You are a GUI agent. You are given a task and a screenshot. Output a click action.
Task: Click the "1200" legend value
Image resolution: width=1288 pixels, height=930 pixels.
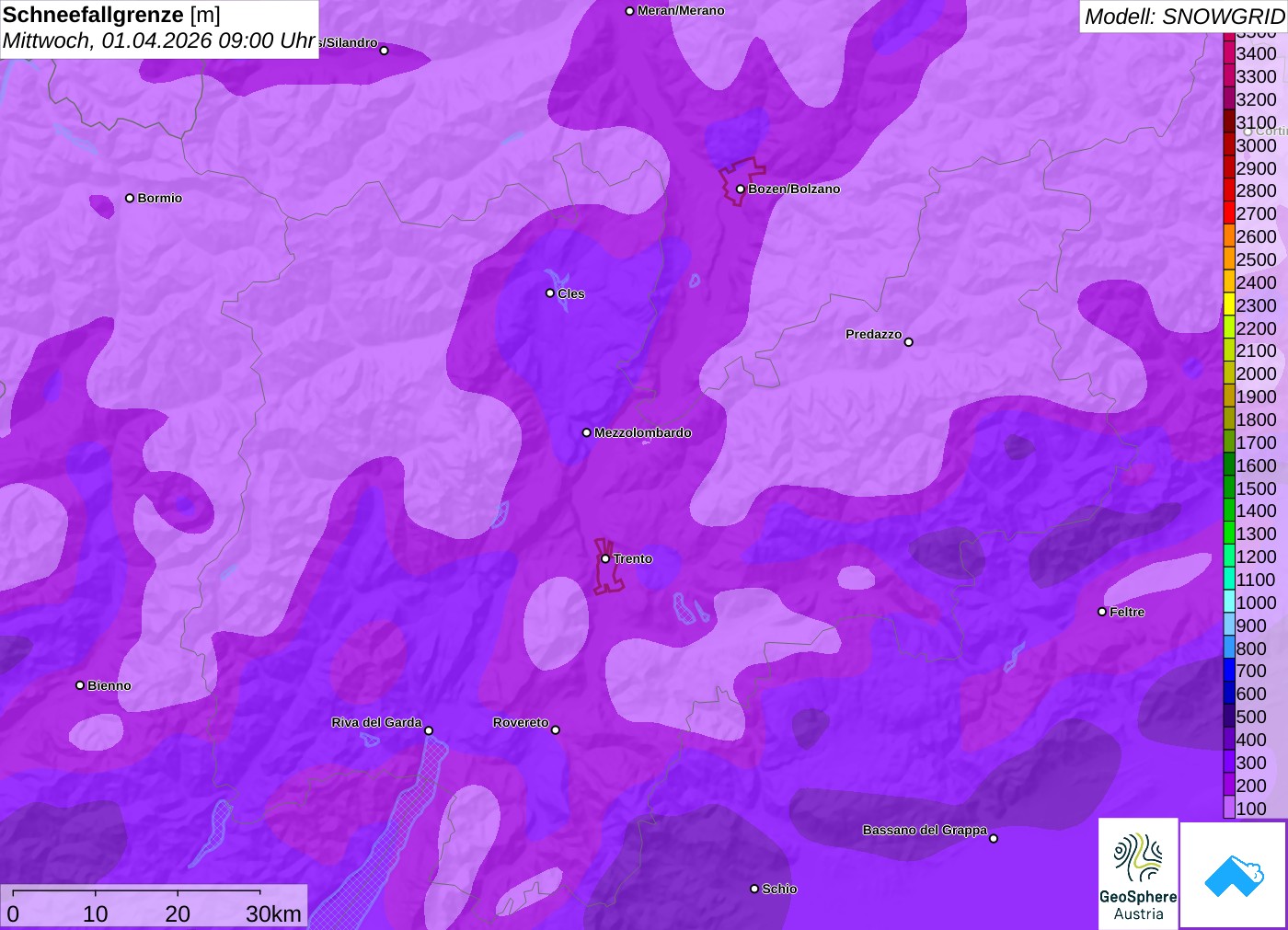[x=1257, y=557]
